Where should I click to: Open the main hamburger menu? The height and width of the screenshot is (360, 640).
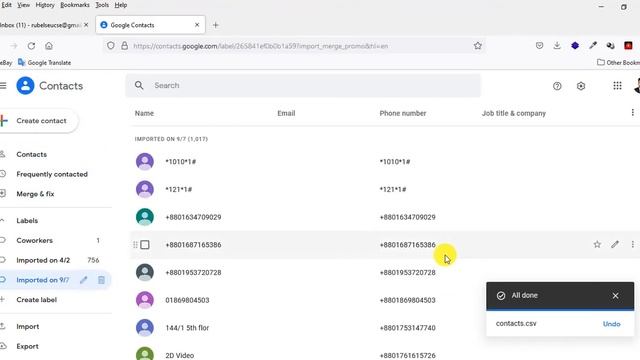tap(3, 86)
